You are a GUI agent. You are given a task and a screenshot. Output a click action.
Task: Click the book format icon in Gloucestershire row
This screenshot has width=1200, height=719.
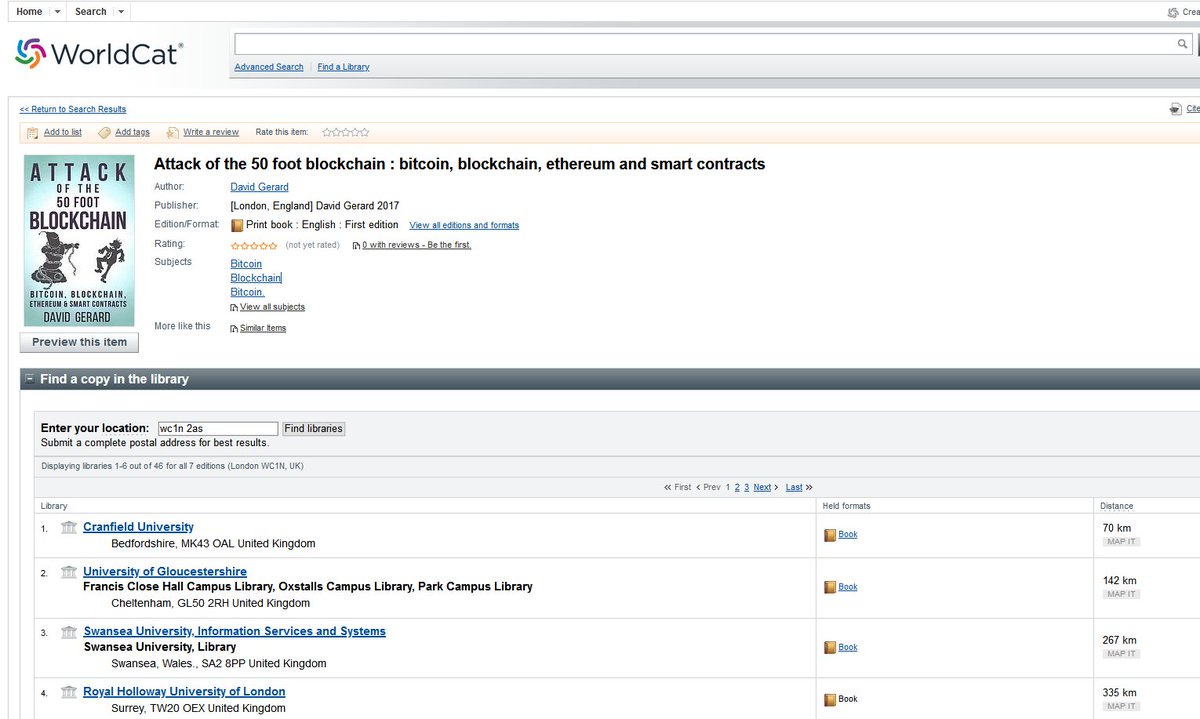click(x=830, y=587)
